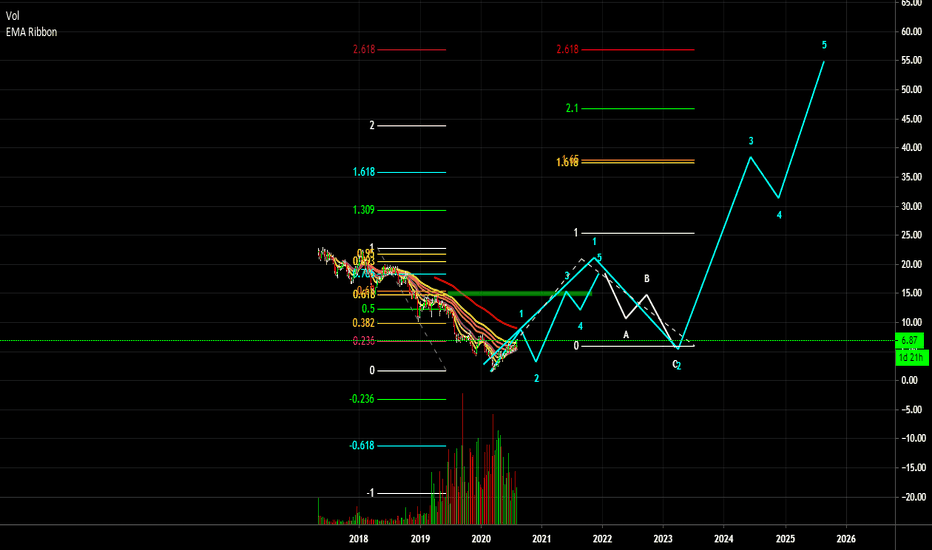The width and height of the screenshot is (932, 550).
Task: Click the 60.00 price axis label
Action: click(x=911, y=32)
